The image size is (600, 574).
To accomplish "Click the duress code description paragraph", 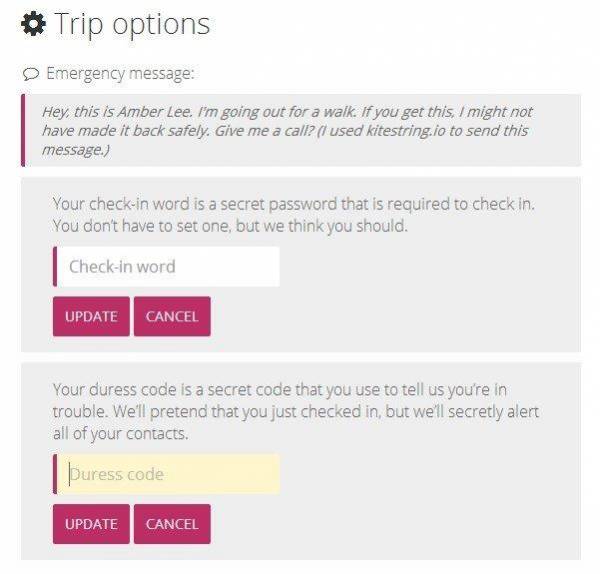I will point(296,412).
